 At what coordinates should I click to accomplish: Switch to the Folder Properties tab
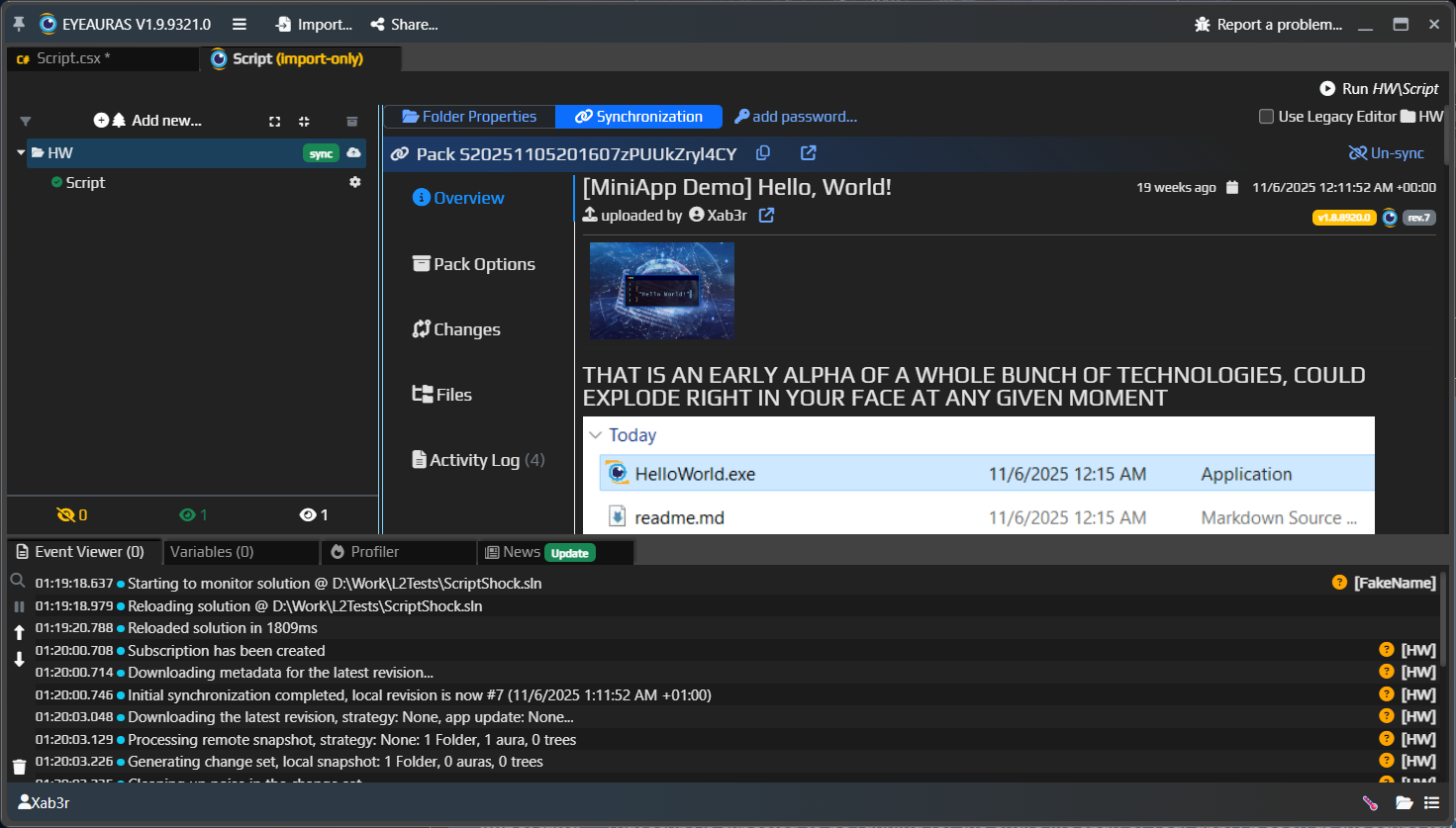tap(469, 117)
